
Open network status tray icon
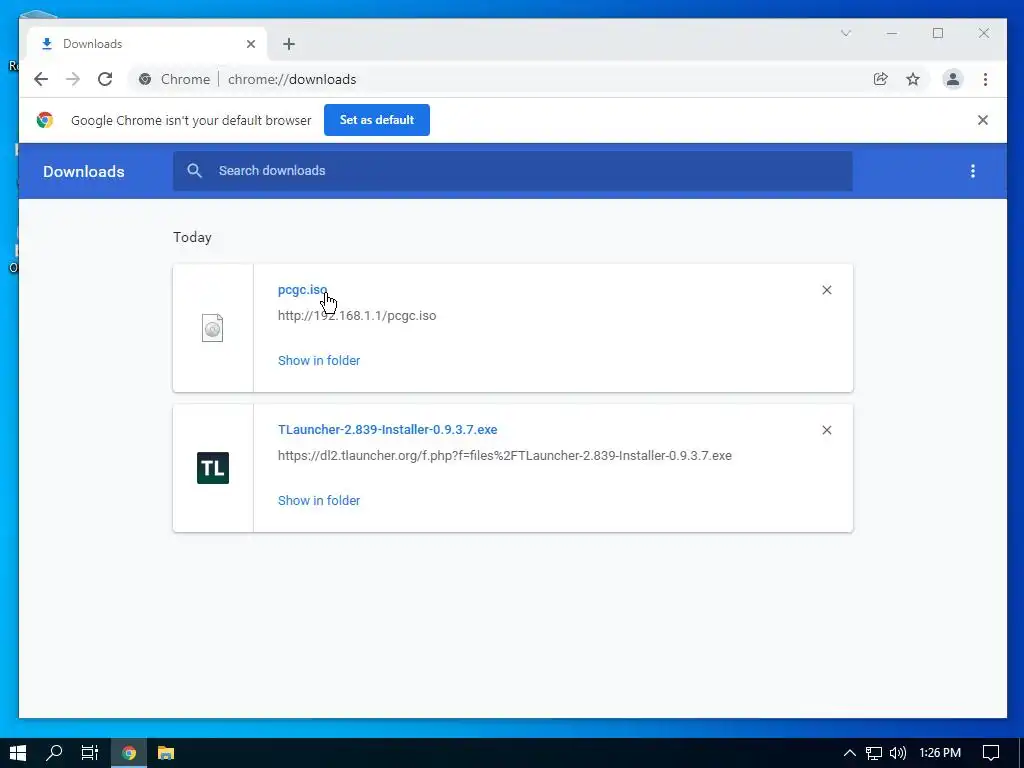pyautogui.click(x=873, y=753)
